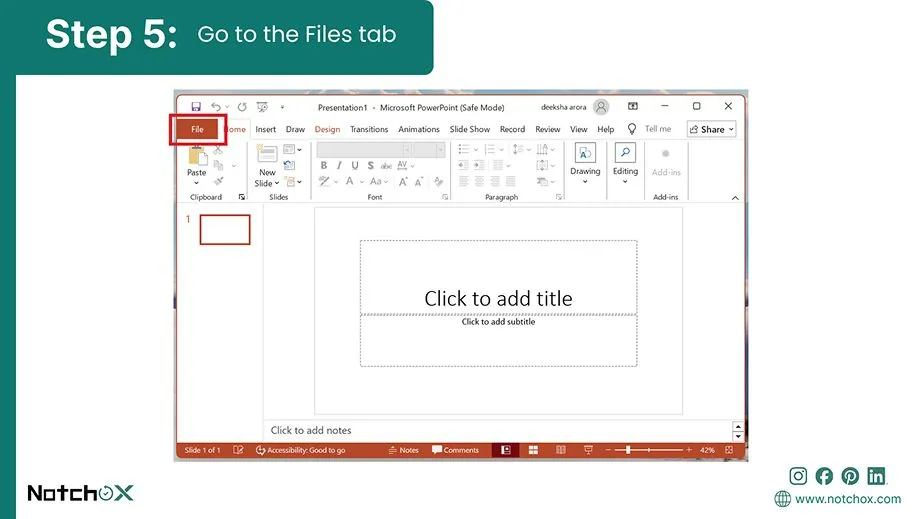Image resolution: width=922 pixels, height=519 pixels.
Task: Click the Save icon in the title bar
Action: pyautogui.click(x=196, y=106)
